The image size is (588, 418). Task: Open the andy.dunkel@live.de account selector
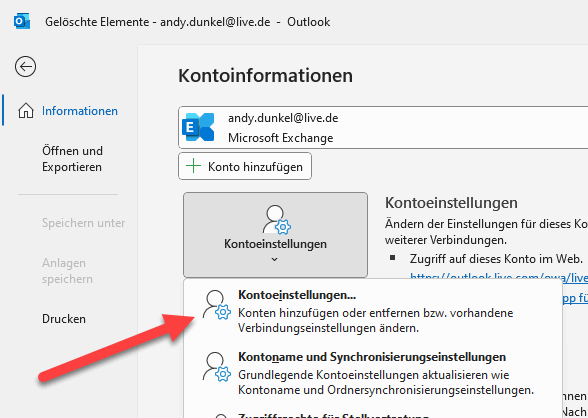tap(383, 127)
